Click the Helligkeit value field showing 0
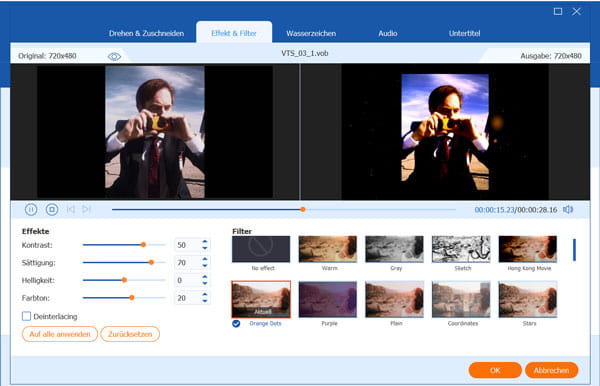The width and height of the screenshot is (600, 386). coord(188,280)
